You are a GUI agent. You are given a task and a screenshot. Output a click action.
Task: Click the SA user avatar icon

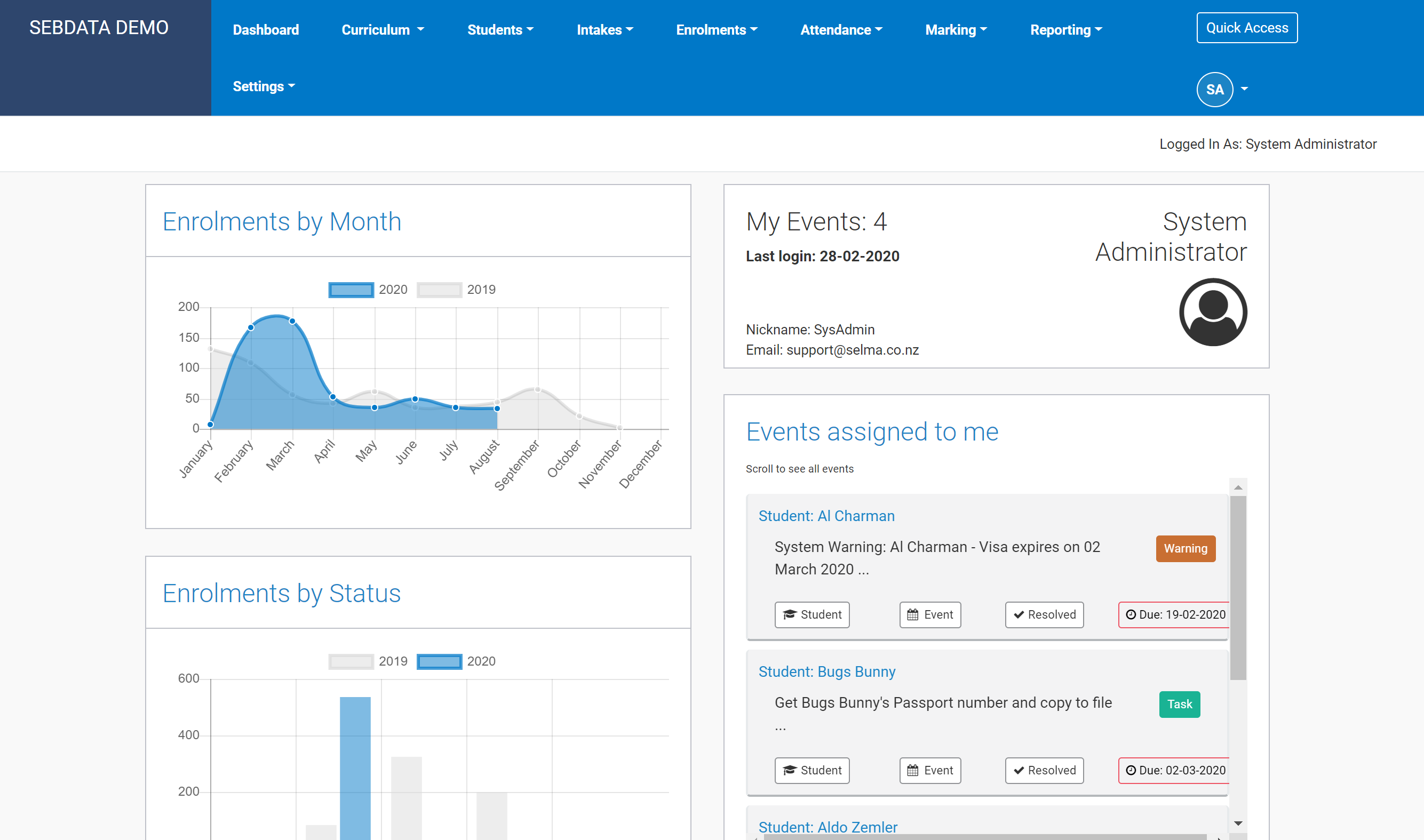point(1214,90)
